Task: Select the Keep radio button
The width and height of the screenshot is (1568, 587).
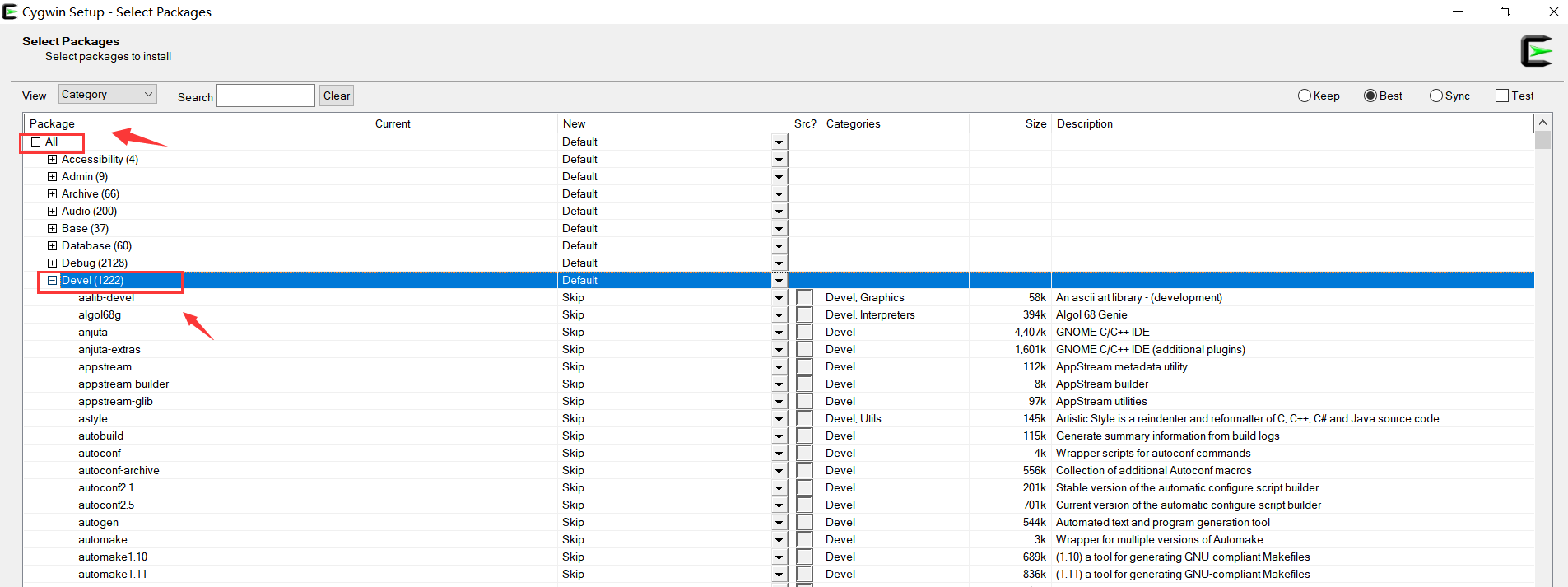Action: pos(1319,96)
